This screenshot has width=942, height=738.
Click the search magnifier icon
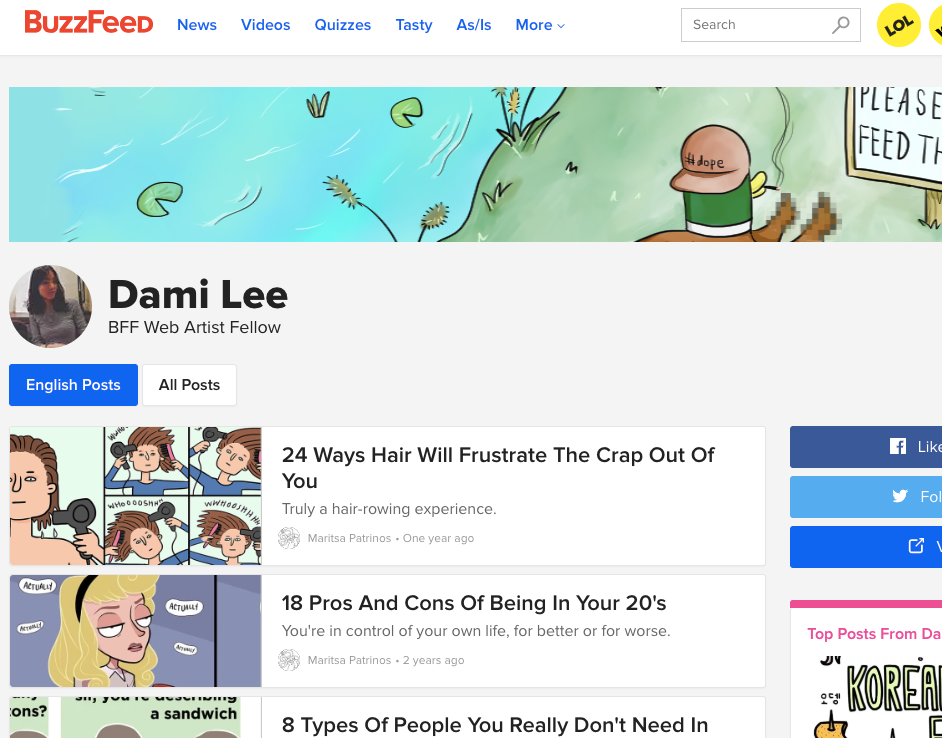[x=840, y=25]
